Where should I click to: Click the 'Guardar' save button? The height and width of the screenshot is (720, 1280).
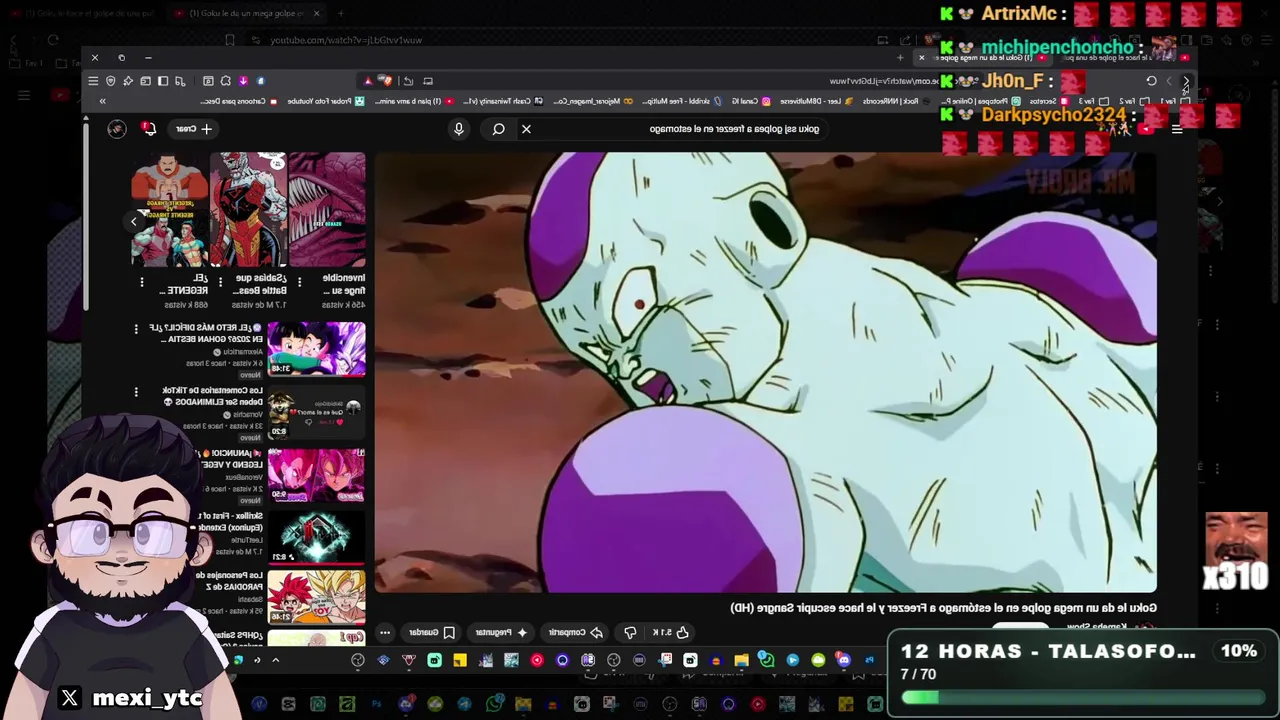click(x=431, y=632)
